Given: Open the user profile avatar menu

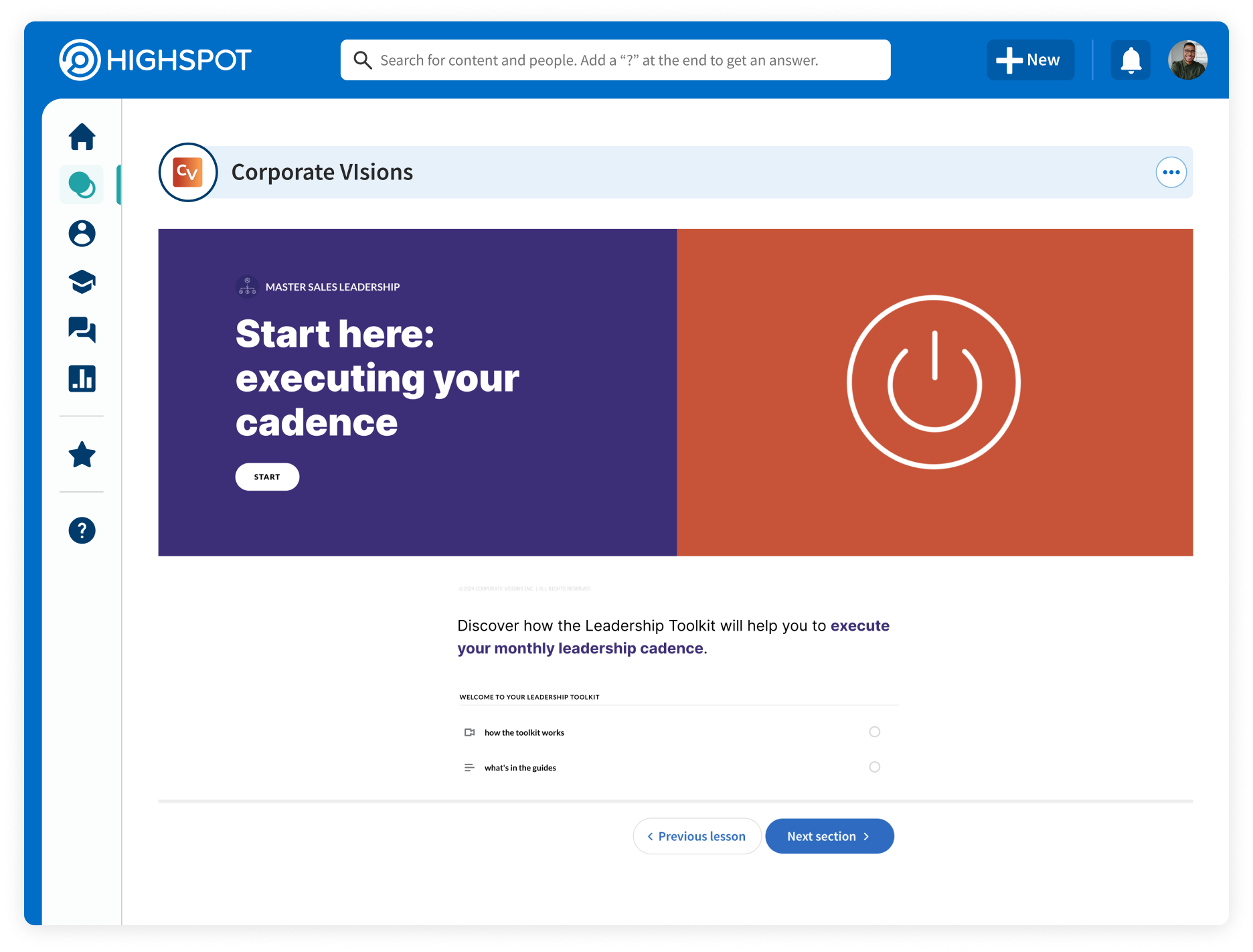Looking at the screenshot, I should 1187,60.
